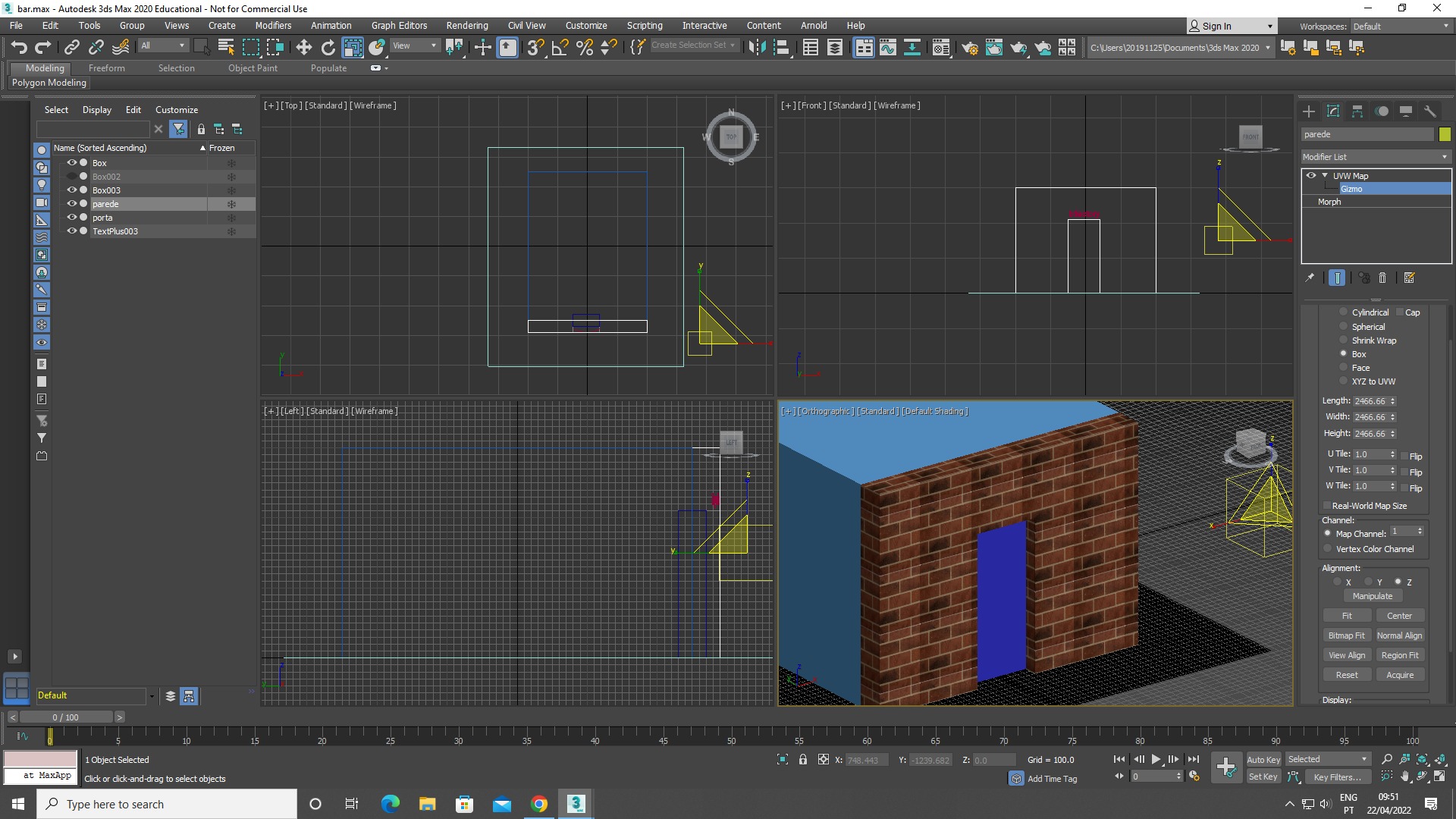The height and width of the screenshot is (819, 1456).
Task: Select Spherical mapping radio button
Action: point(1344,326)
